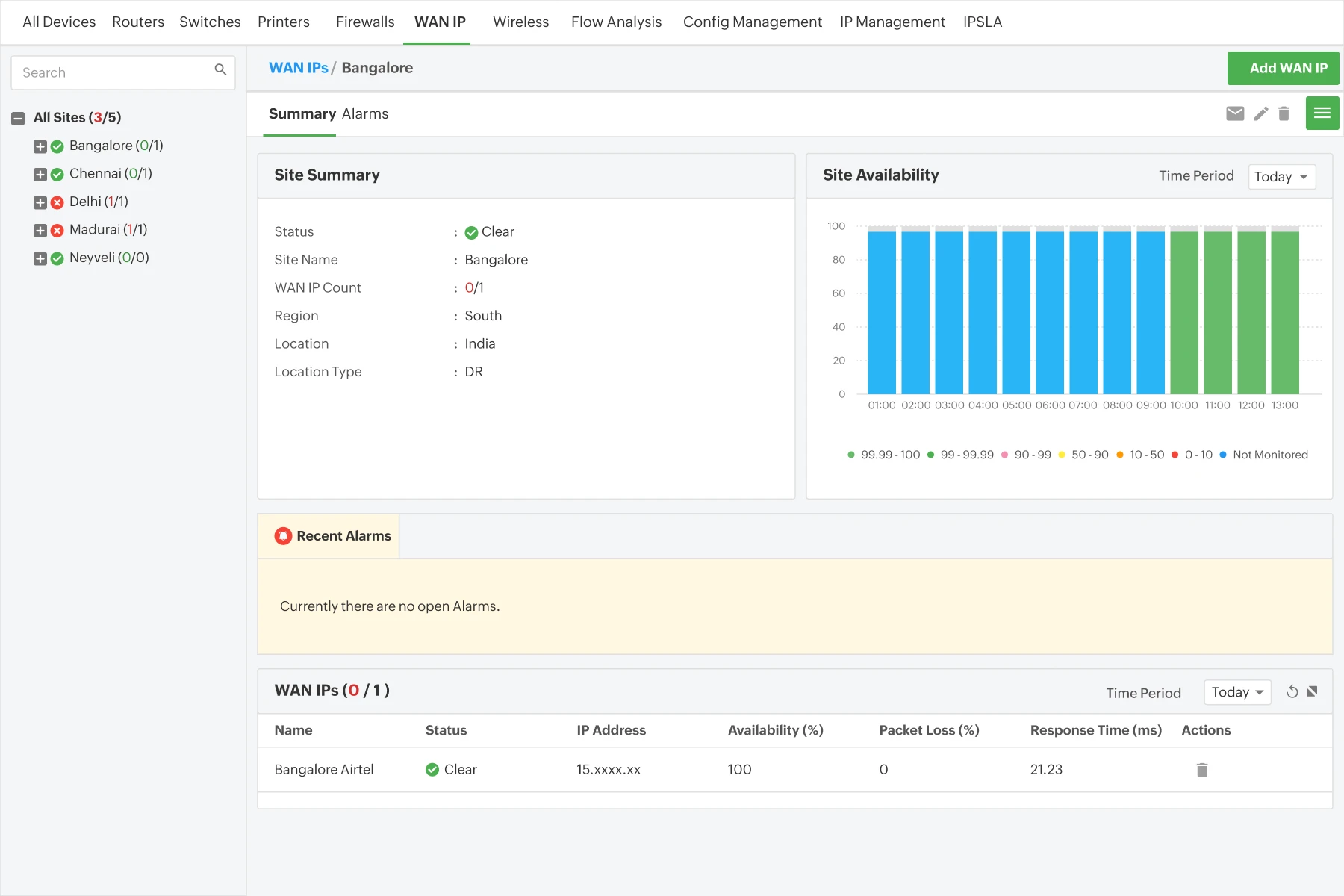1344x896 pixels.
Task: Switch to the Alarms sub-tab
Action: click(x=365, y=113)
